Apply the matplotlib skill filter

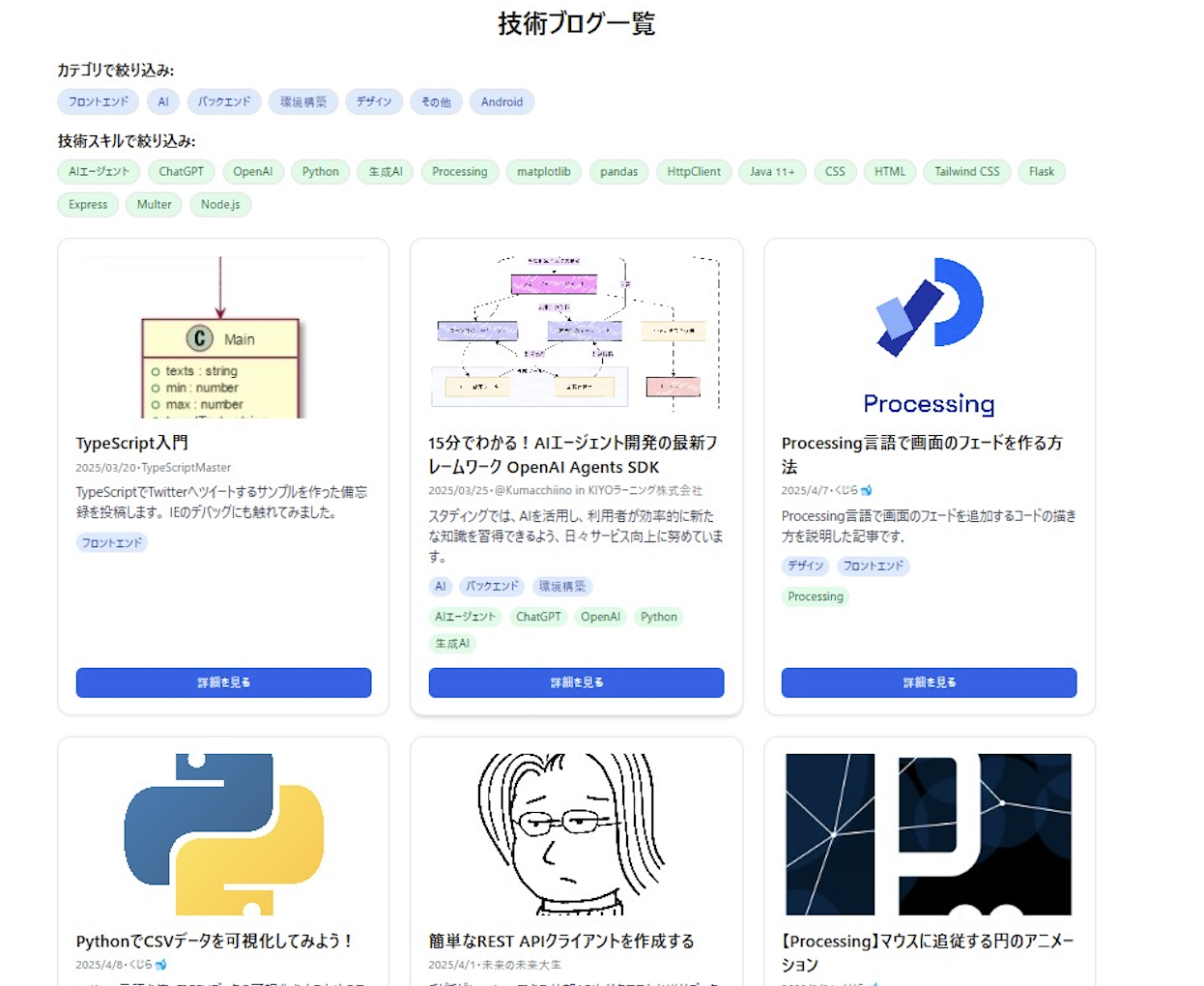[543, 171]
